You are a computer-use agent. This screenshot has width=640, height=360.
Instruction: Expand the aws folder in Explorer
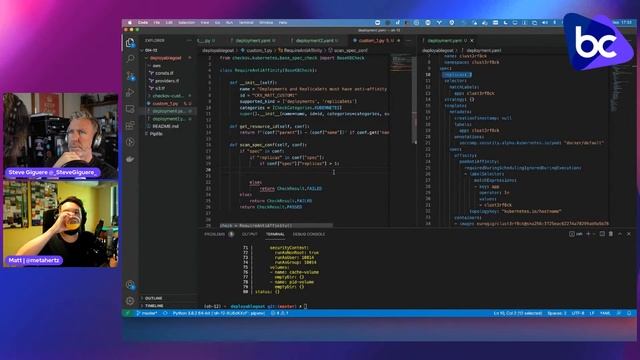(168, 66)
